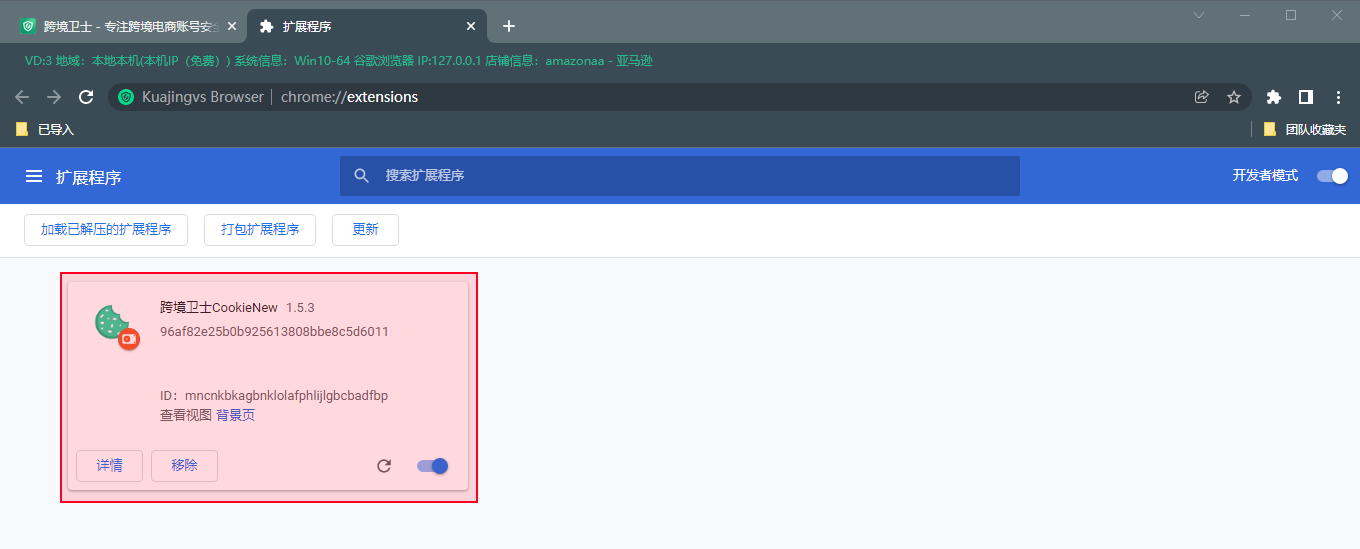Minimize the browser window

point(1245,15)
